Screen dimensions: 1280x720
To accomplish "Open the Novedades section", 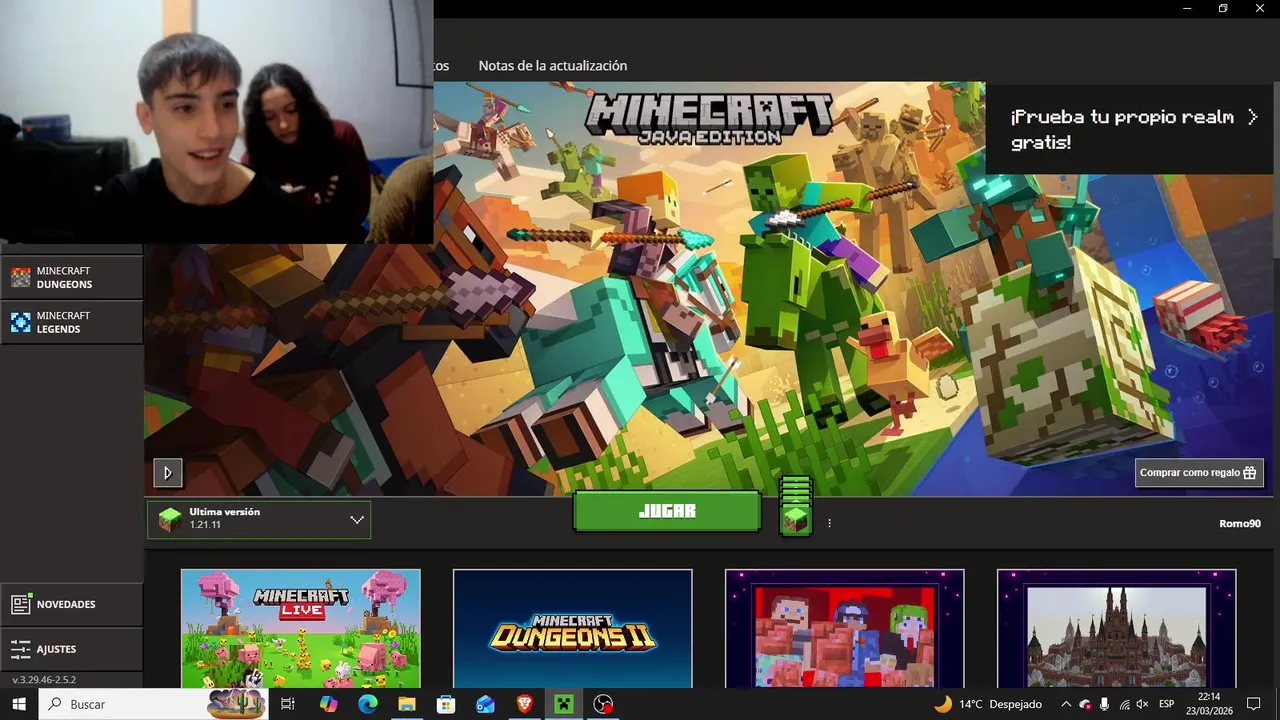I will click(x=72, y=604).
